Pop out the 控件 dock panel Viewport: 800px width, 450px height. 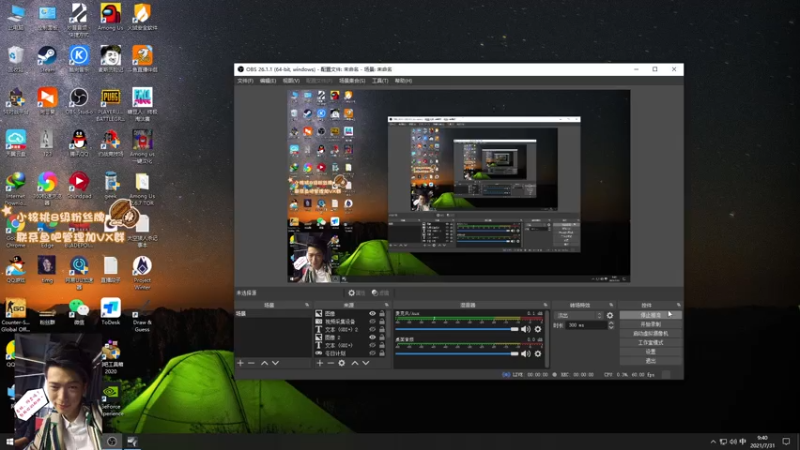tap(678, 305)
